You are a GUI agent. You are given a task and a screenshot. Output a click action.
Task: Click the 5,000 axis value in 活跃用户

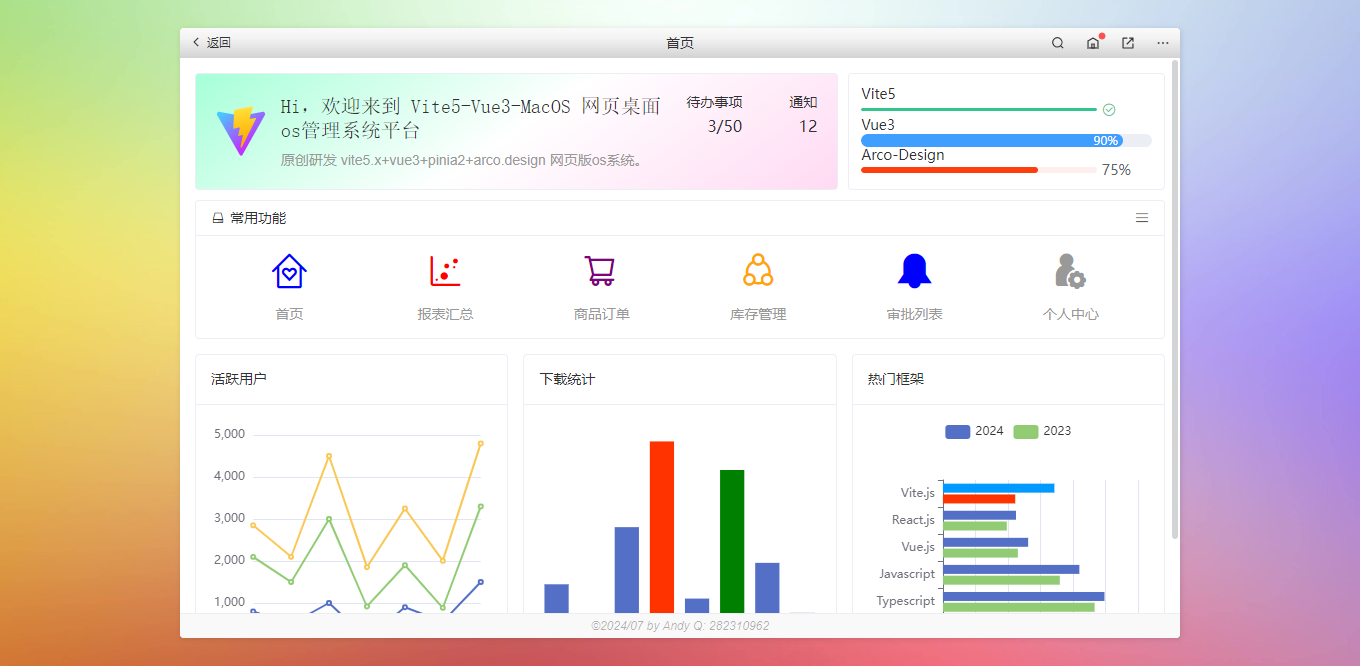(x=229, y=434)
